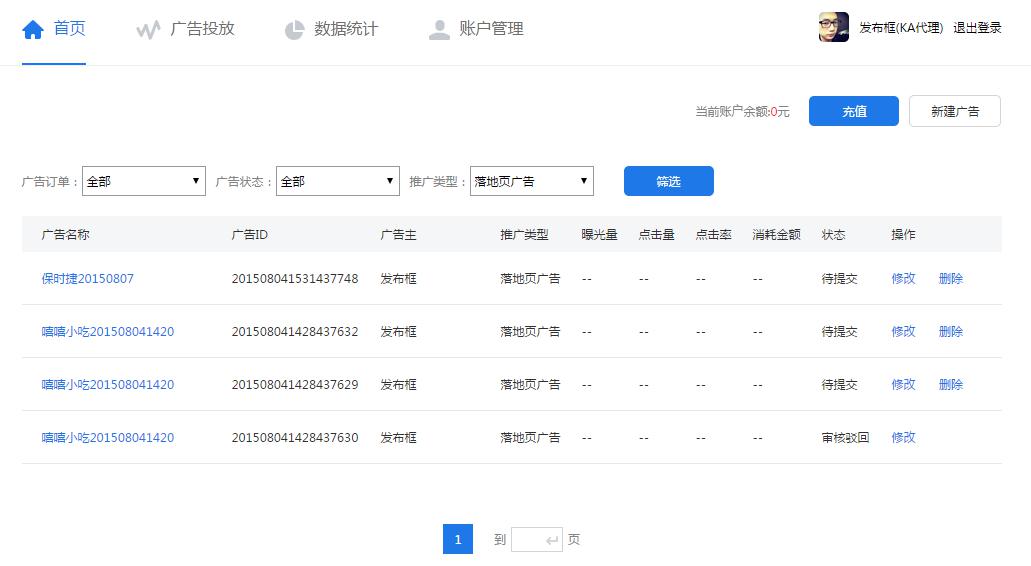Click the 广告主 column header

pyautogui.click(x=398, y=235)
